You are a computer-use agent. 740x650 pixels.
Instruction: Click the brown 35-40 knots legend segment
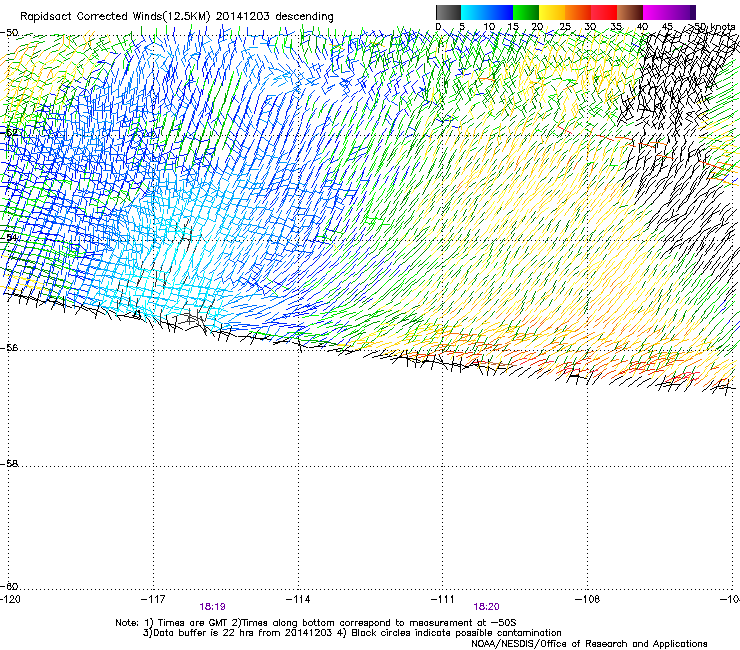point(630,12)
